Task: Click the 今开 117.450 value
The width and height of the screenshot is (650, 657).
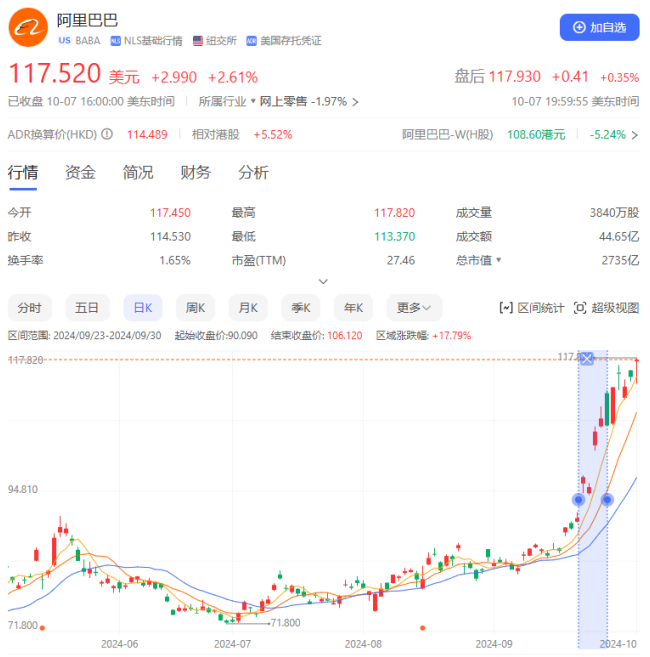Action: point(170,213)
